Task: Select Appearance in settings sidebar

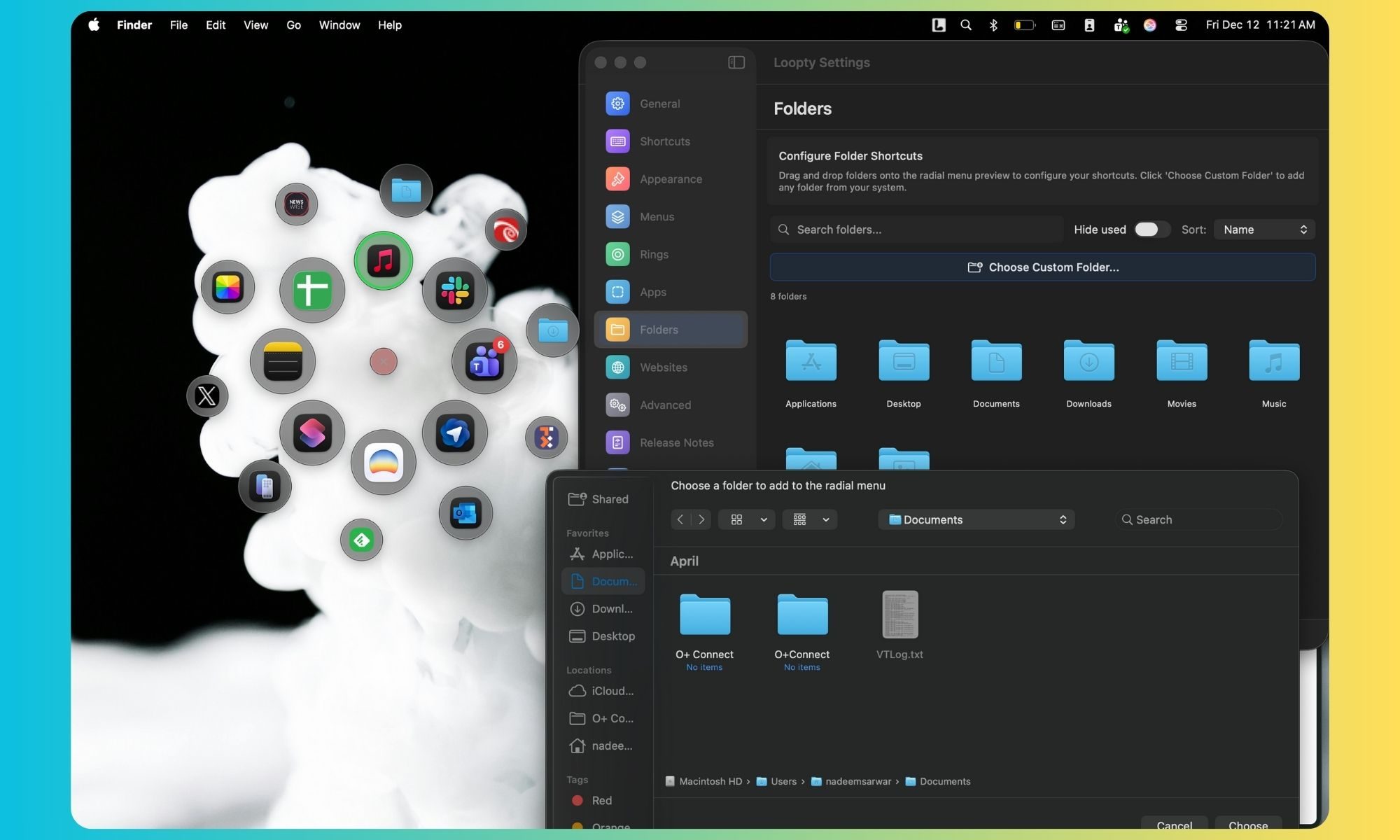Action: pyautogui.click(x=670, y=179)
